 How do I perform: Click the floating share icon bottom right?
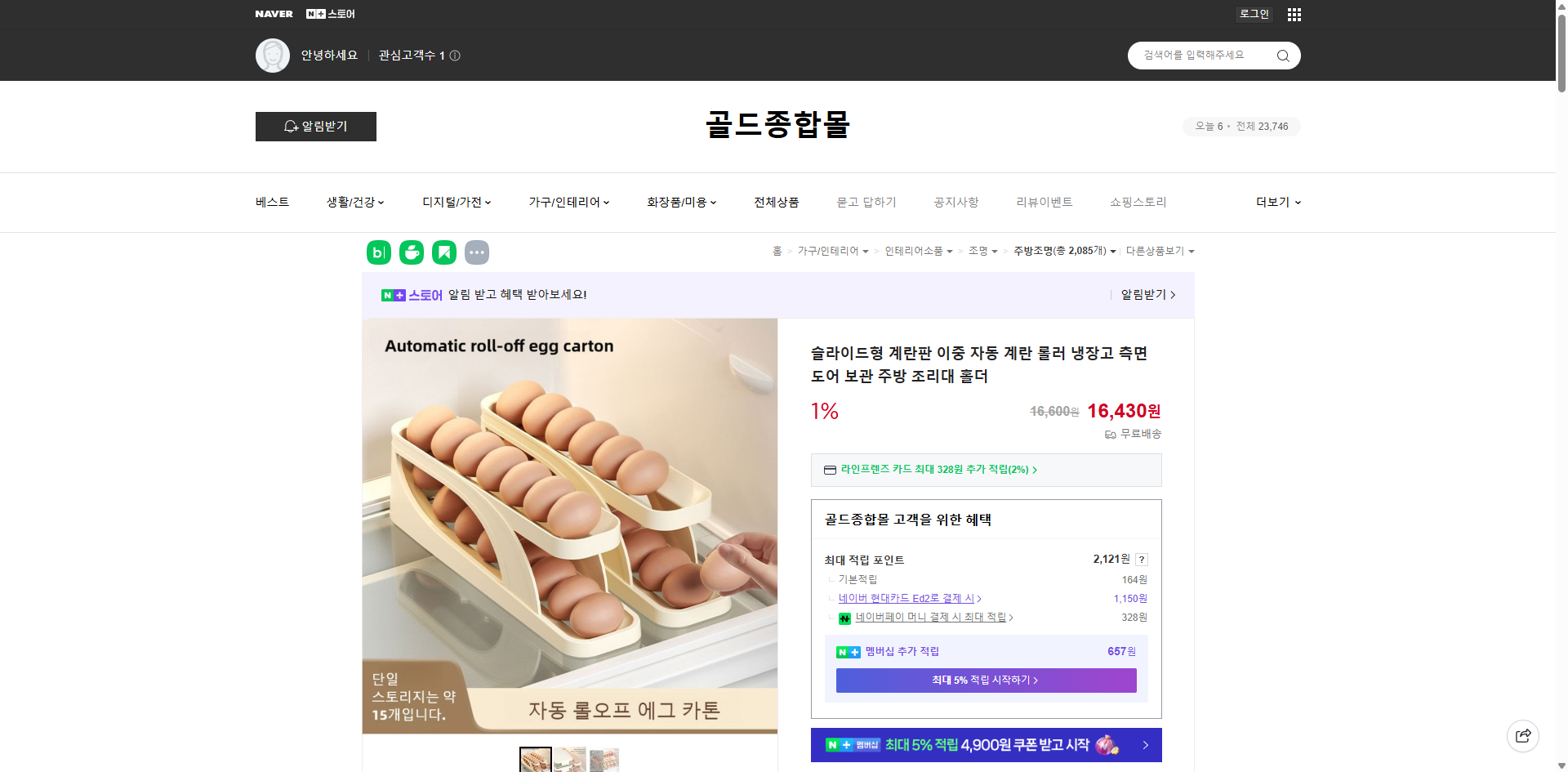1523,735
